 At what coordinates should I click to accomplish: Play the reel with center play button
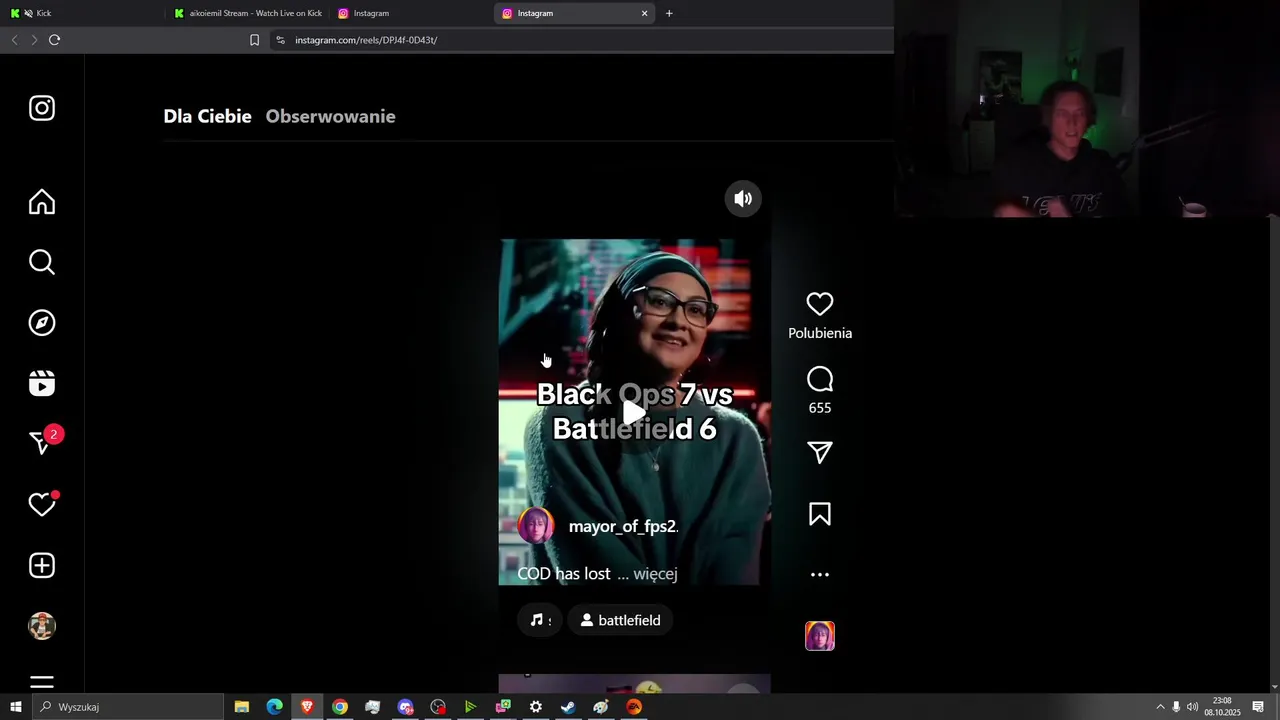(x=634, y=412)
